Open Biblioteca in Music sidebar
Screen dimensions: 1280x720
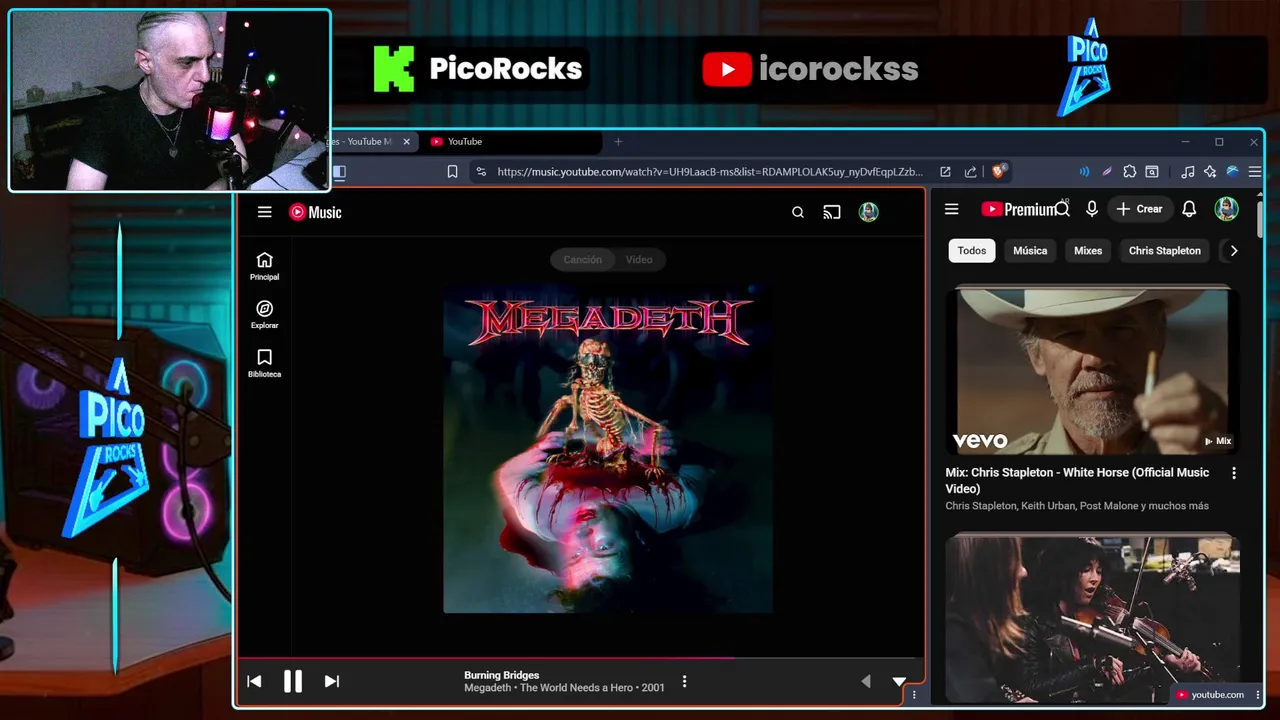pos(264,363)
